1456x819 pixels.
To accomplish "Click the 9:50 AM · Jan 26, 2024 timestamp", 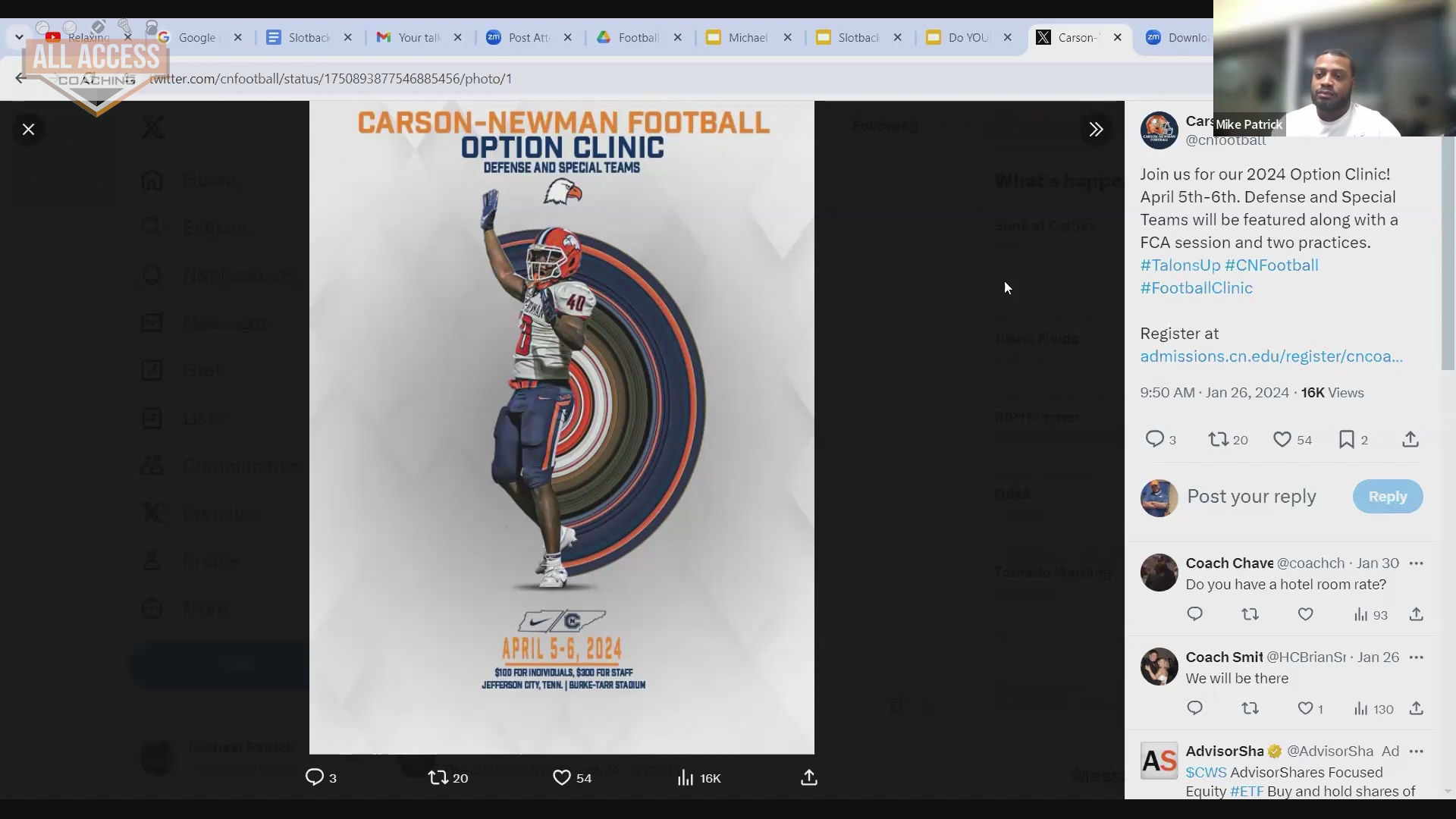I will 1214,393.
